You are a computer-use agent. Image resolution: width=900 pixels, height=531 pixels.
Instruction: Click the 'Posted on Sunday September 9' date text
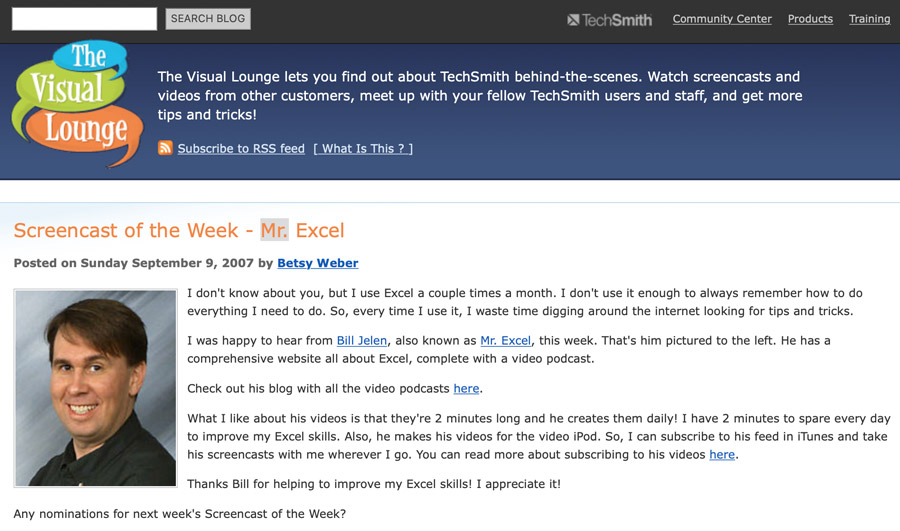click(134, 263)
